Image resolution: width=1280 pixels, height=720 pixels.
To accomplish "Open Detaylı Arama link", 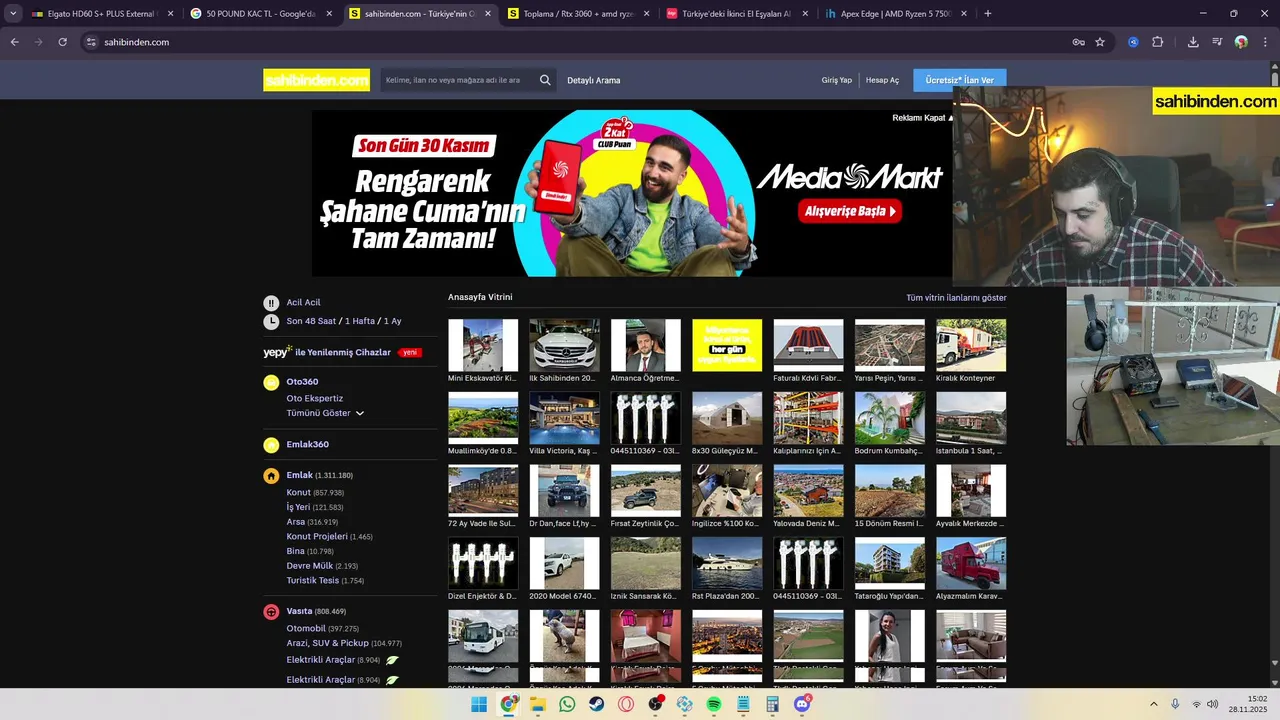I will pyautogui.click(x=594, y=80).
